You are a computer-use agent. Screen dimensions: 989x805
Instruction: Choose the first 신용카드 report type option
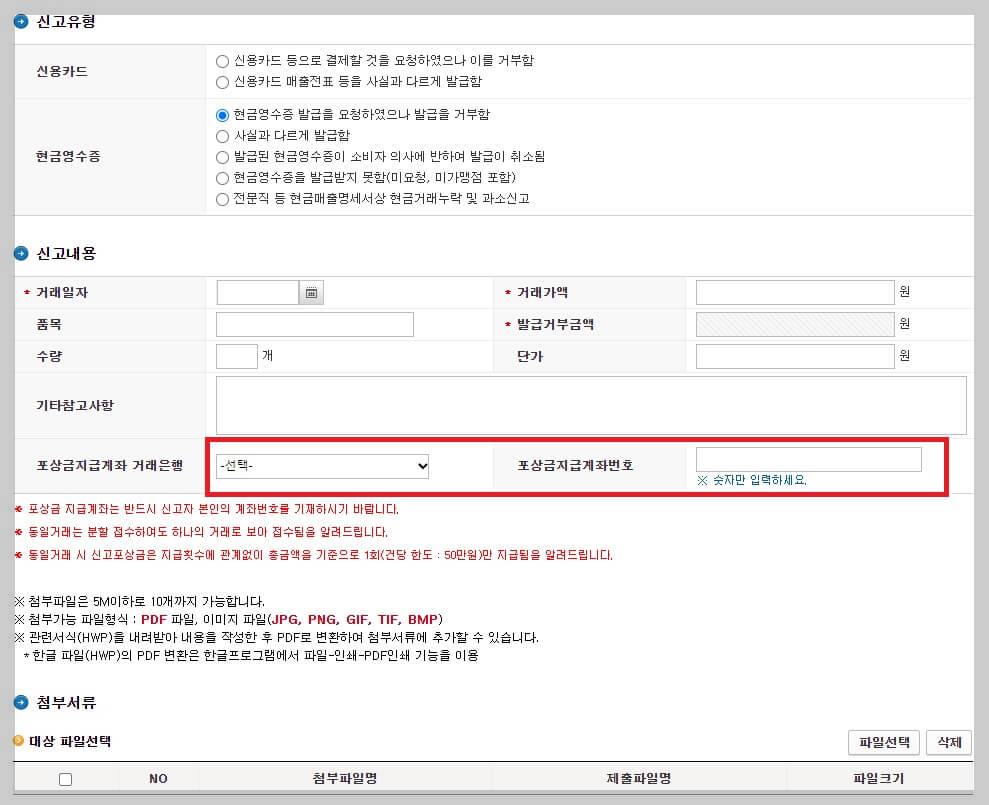[x=221, y=60]
